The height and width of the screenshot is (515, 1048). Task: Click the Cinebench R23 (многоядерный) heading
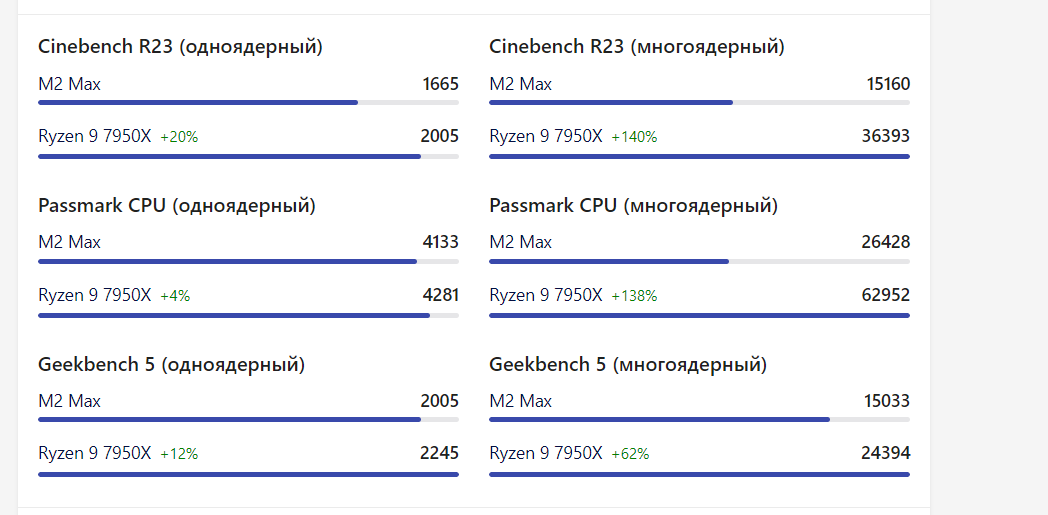click(637, 46)
